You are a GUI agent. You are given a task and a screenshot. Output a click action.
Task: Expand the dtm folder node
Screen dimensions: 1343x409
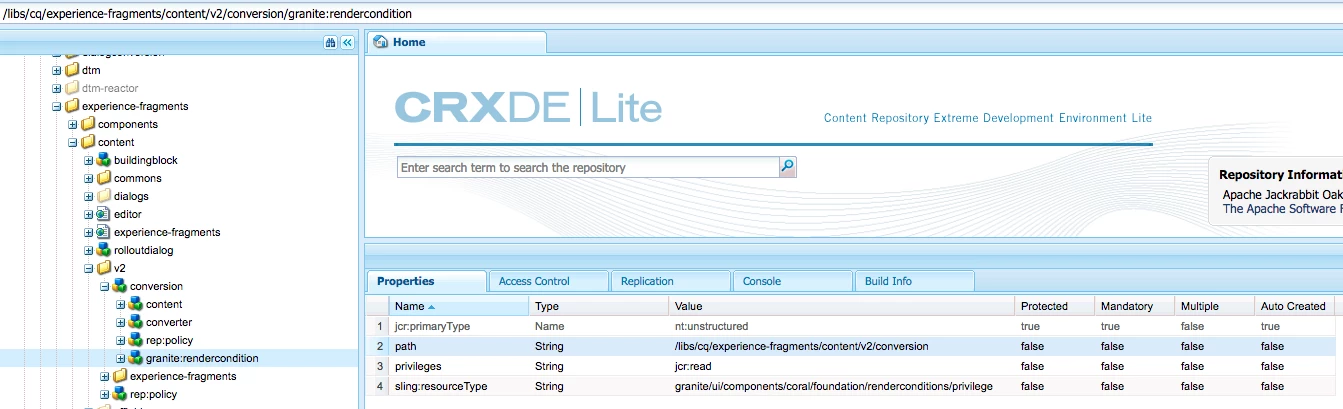tap(57, 70)
